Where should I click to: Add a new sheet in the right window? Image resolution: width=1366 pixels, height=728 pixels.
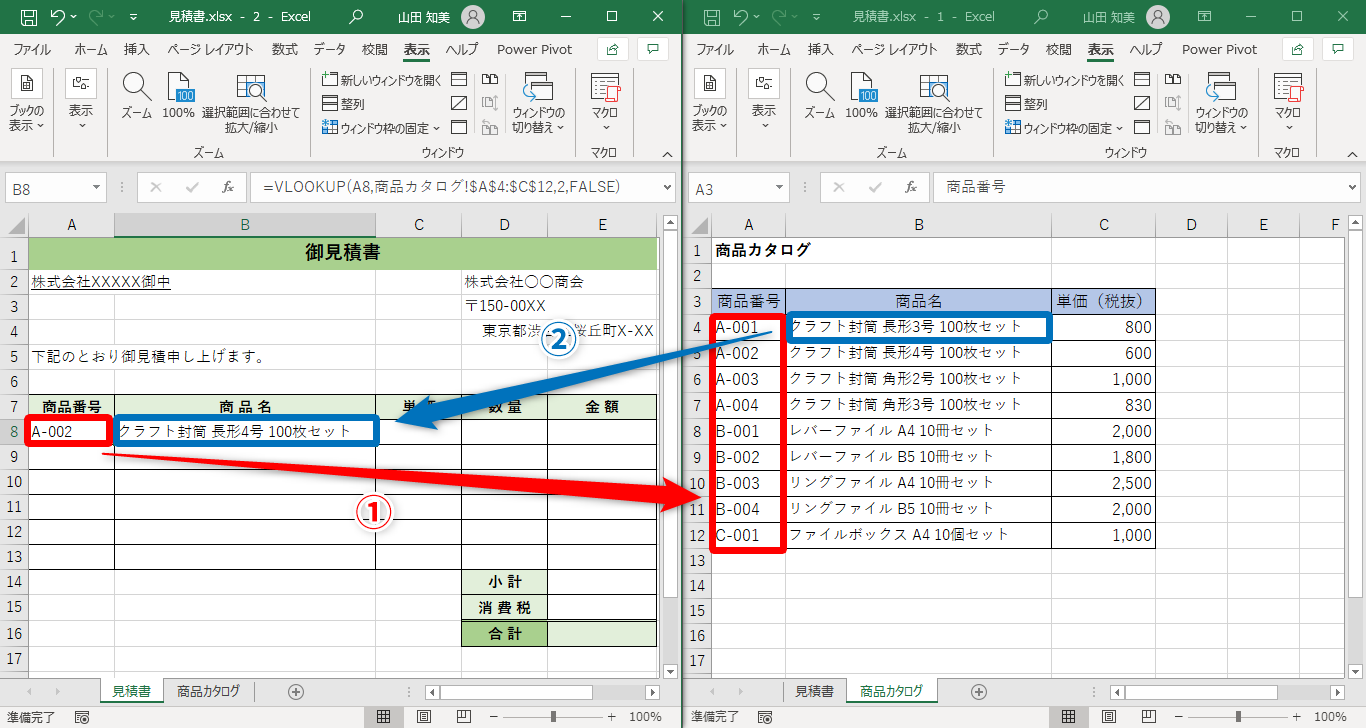point(979,691)
